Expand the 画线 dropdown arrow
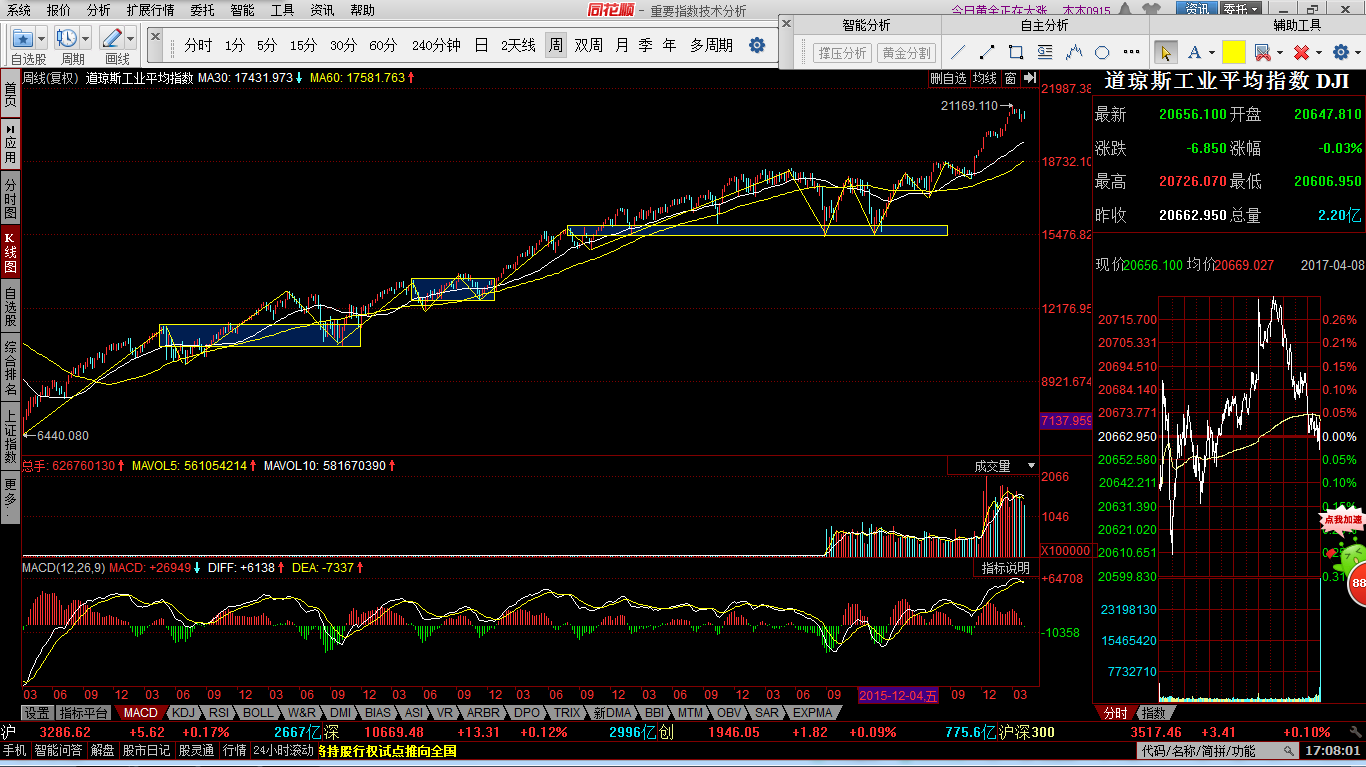The image size is (1366, 767). 131,38
